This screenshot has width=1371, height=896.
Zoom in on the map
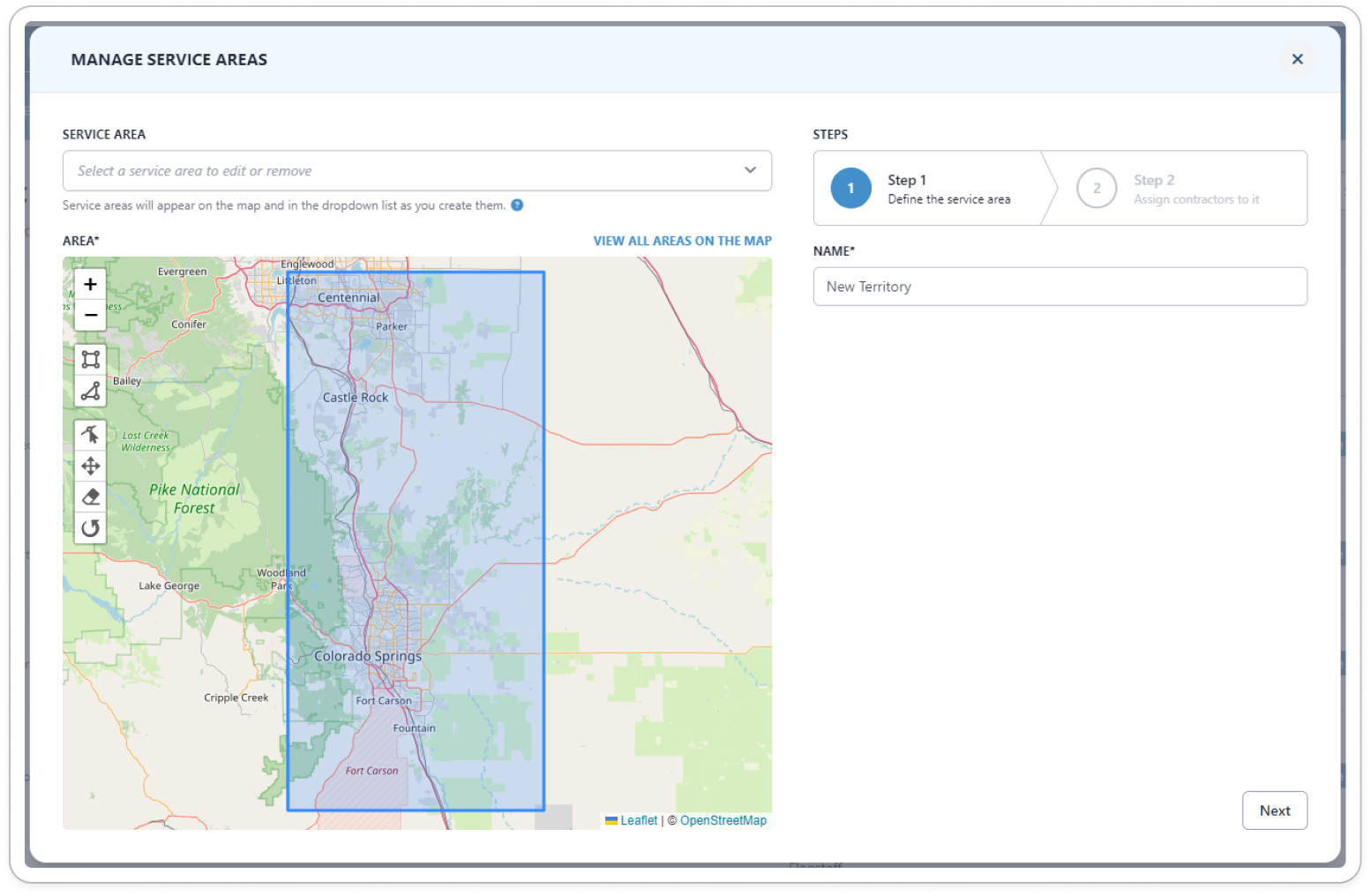90,284
